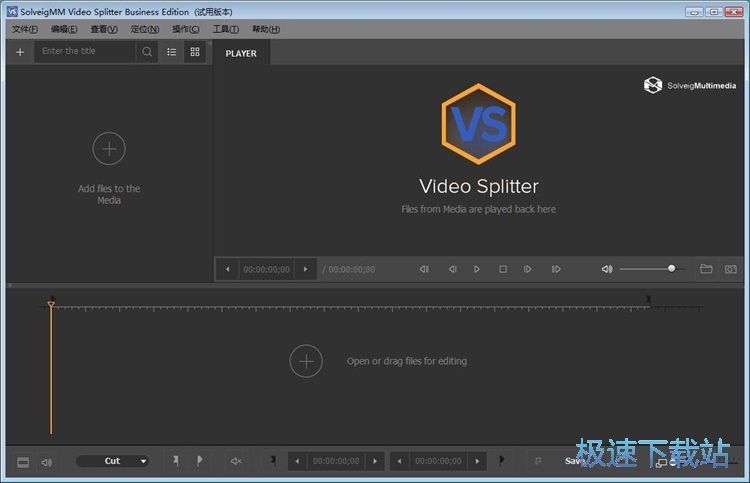Click the Enter the title search field
The height and width of the screenshot is (483, 750).
point(85,52)
